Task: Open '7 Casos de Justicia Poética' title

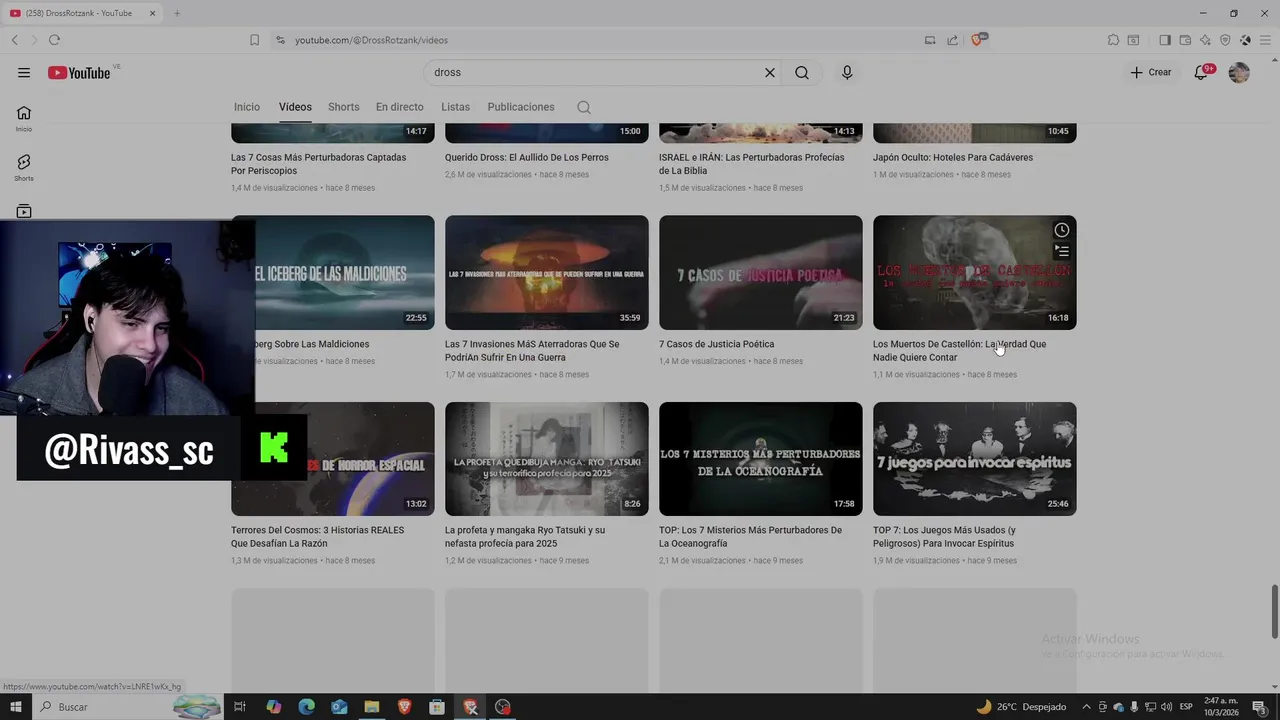Action: 716,344
